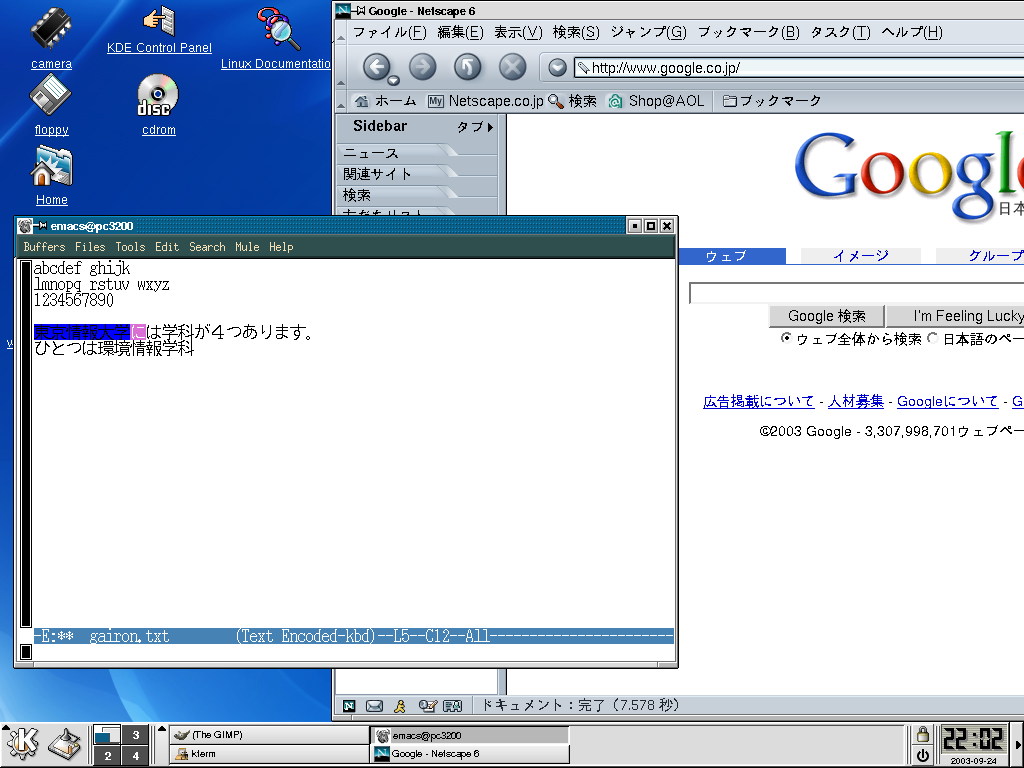Select Google's ウェブ tab
The image size is (1024, 768).
click(x=732, y=256)
